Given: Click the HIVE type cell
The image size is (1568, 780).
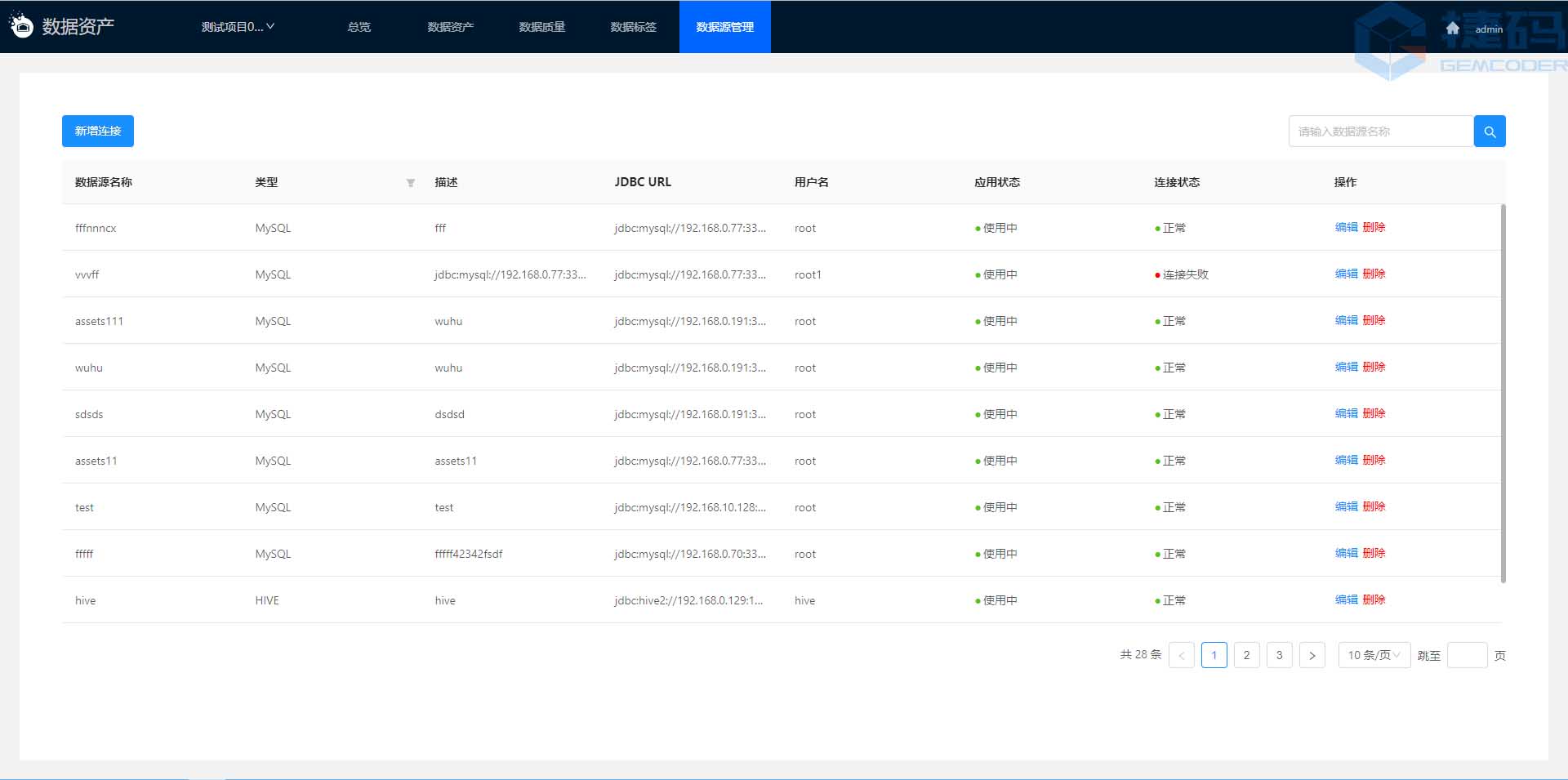Looking at the screenshot, I should click(x=267, y=600).
